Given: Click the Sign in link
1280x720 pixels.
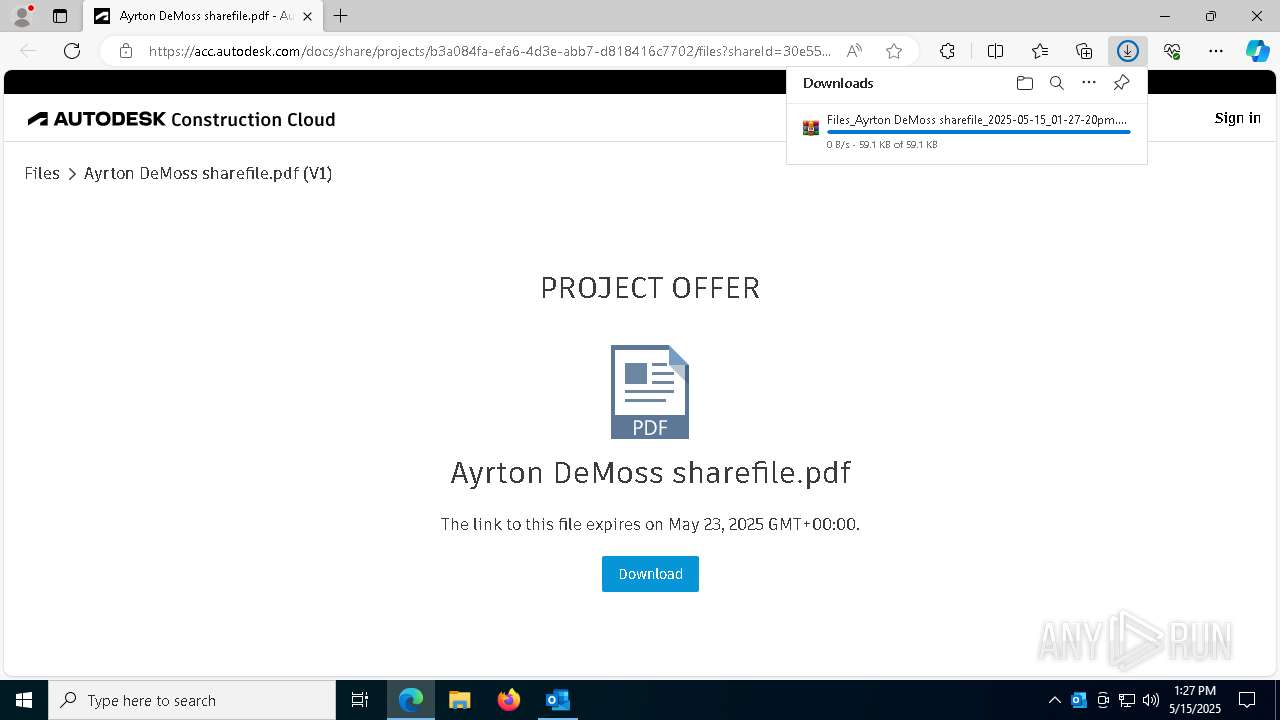Looking at the screenshot, I should point(1237,118).
